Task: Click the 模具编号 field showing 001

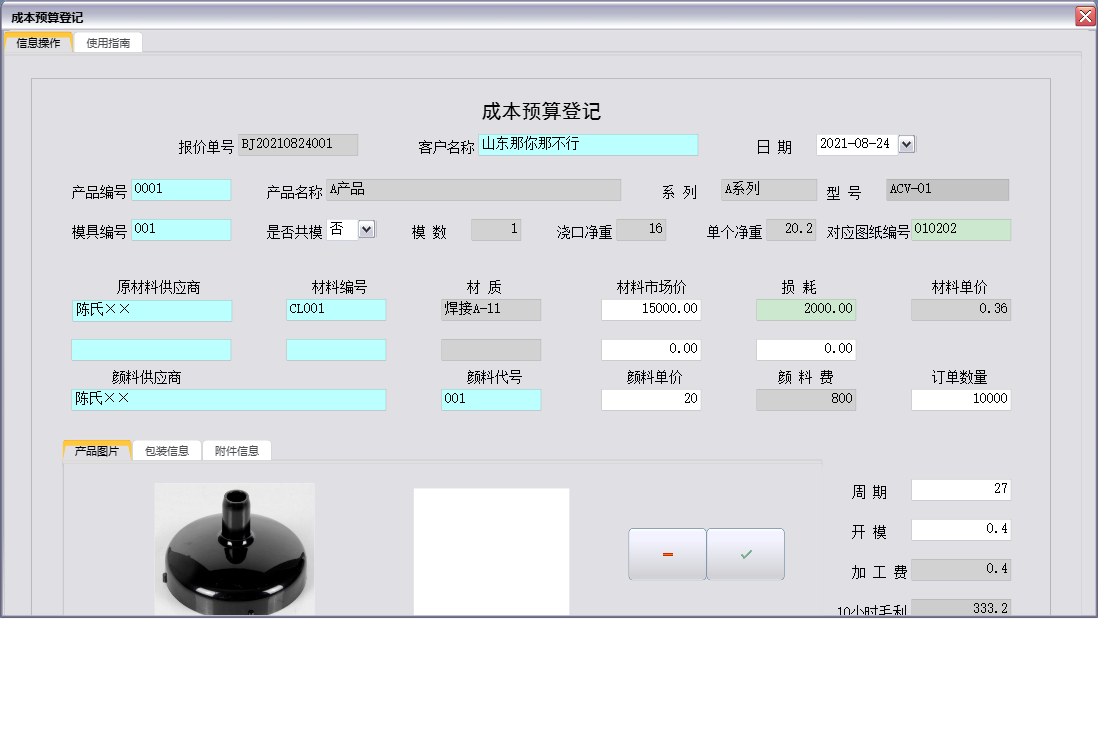Action: [181, 229]
